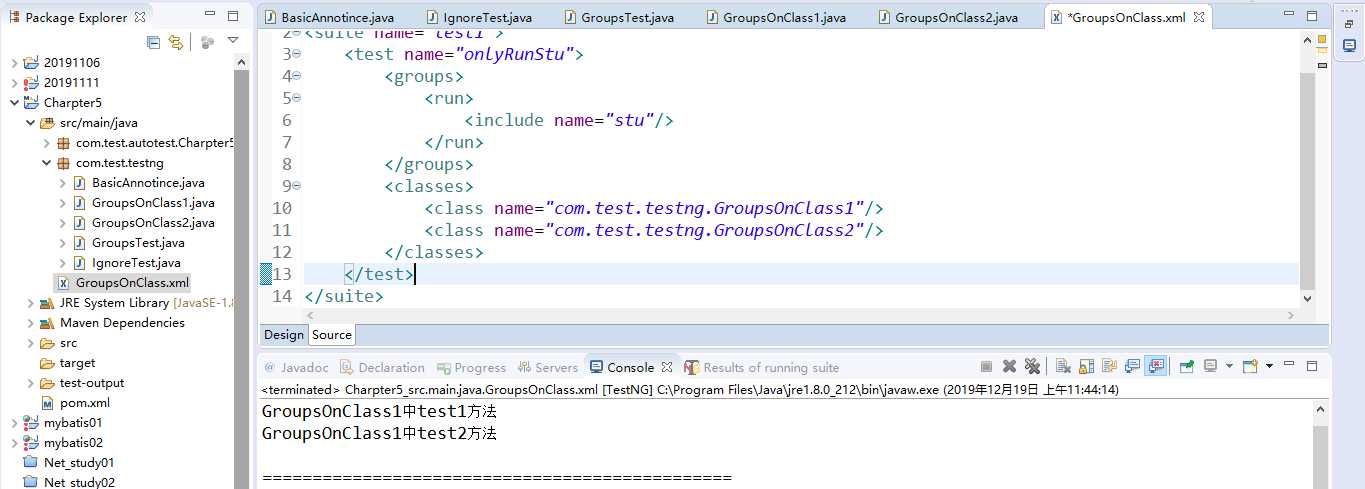Toggle show console on standard error change
1365x489 pixels.
coord(1156,367)
